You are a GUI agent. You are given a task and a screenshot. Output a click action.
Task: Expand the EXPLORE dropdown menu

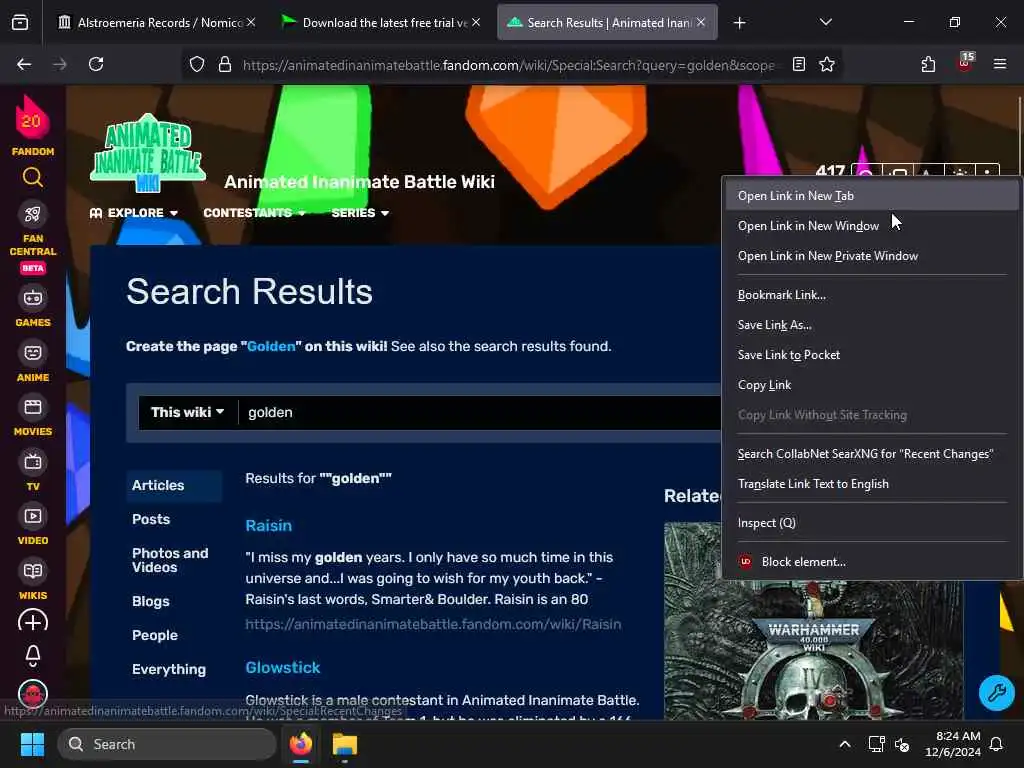click(134, 213)
